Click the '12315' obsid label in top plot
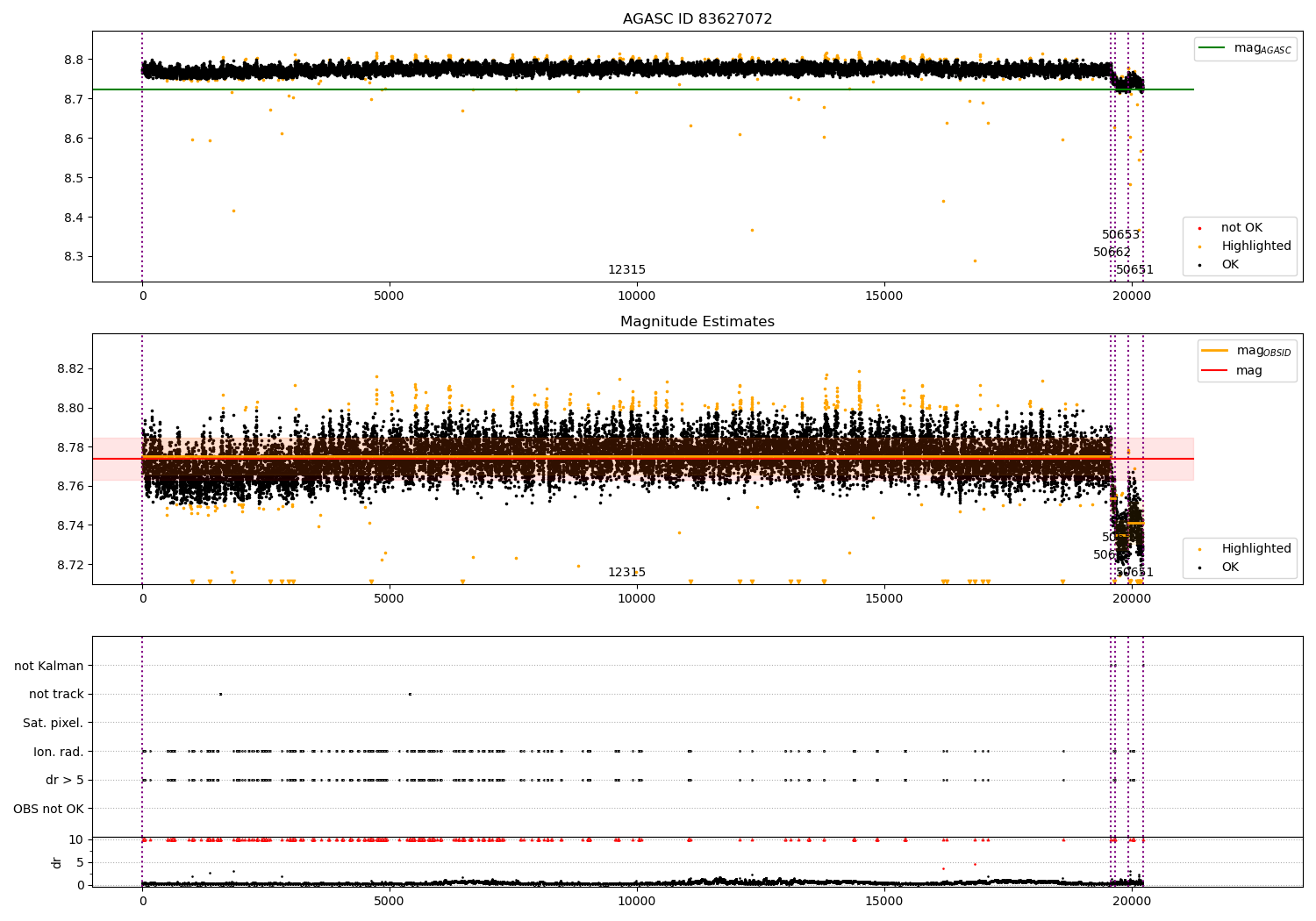 point(627,270)
